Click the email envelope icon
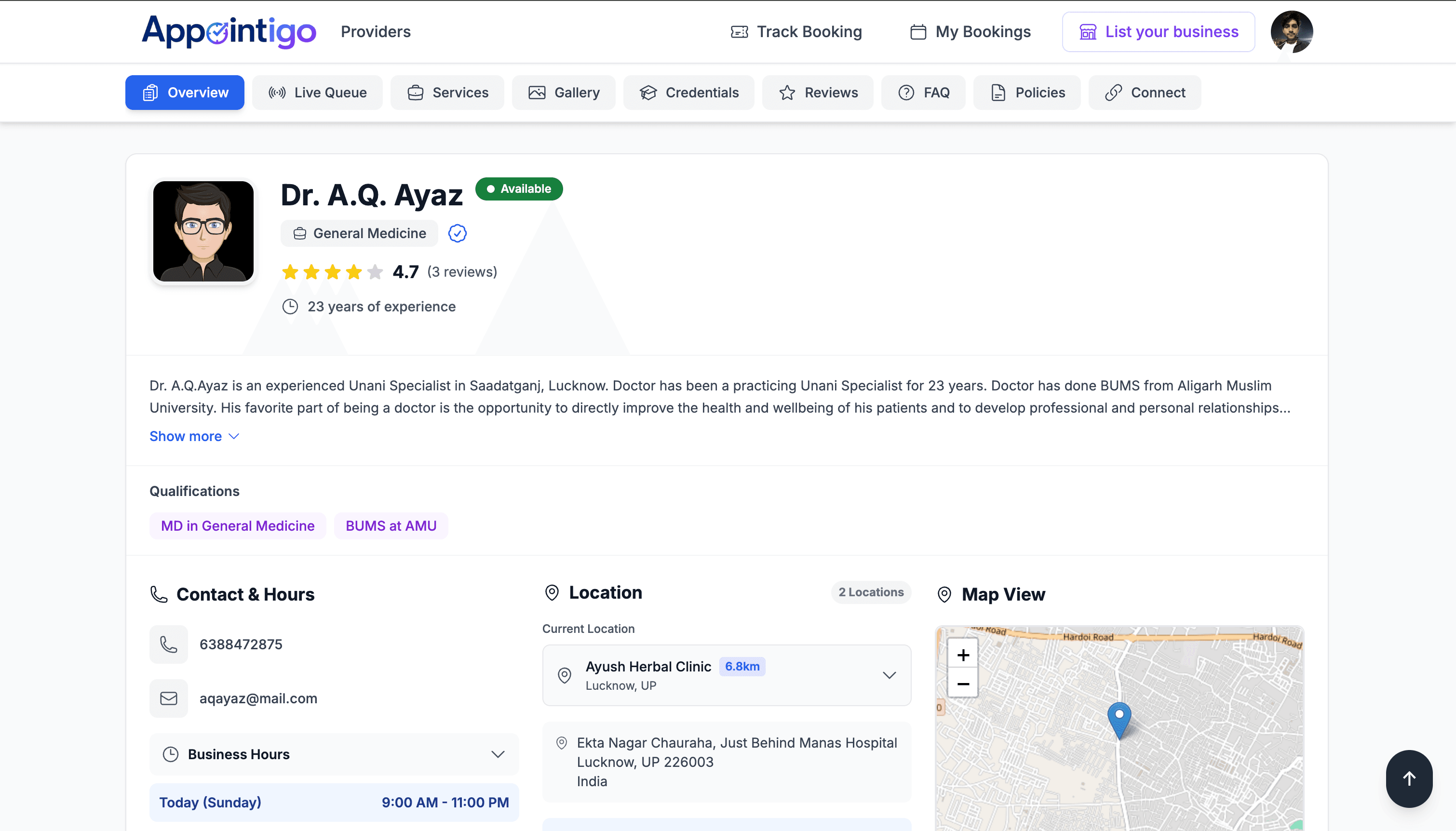Screen dimensions: 1456x831 click(168, 697)
